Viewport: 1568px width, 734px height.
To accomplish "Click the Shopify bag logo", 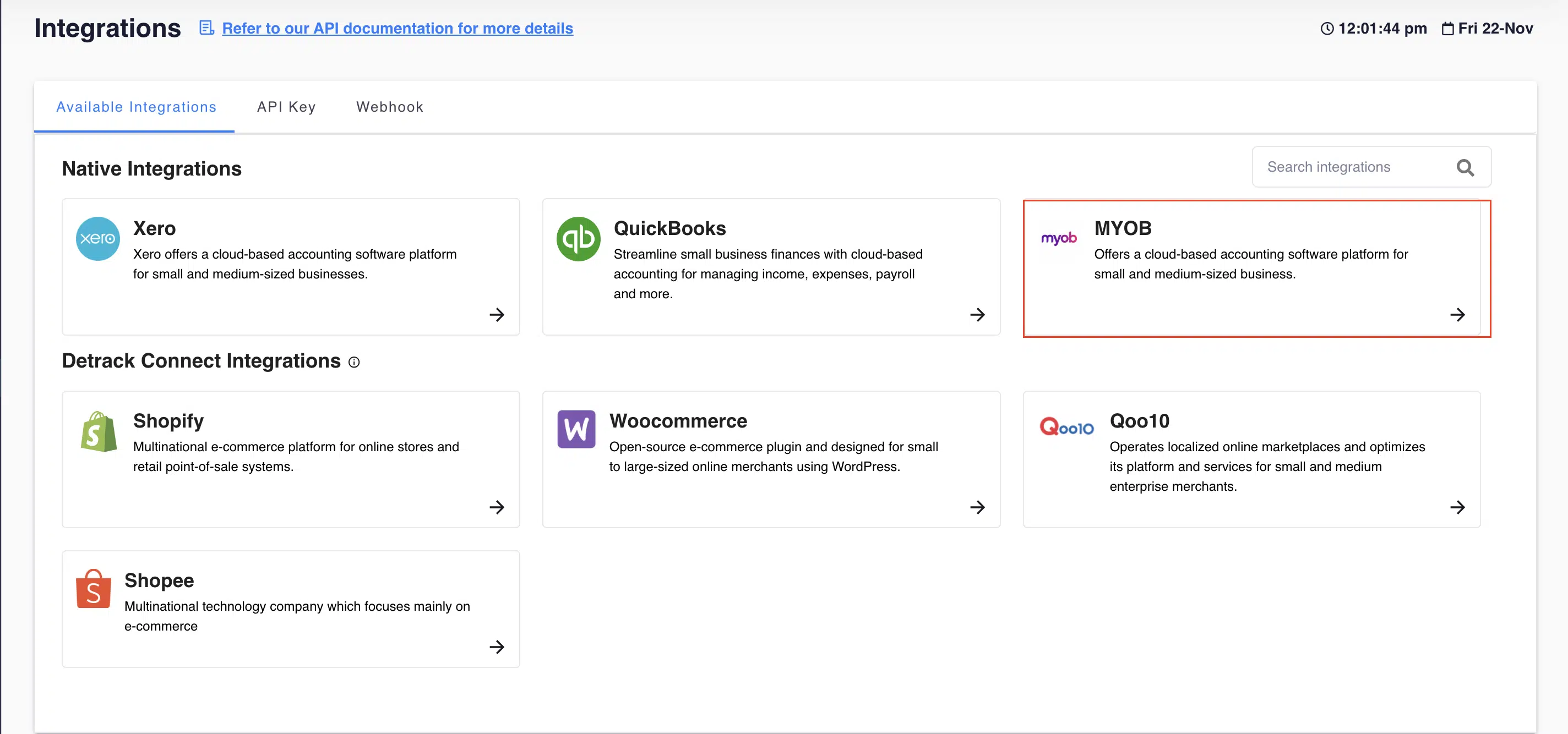I will tap(99, 431).
